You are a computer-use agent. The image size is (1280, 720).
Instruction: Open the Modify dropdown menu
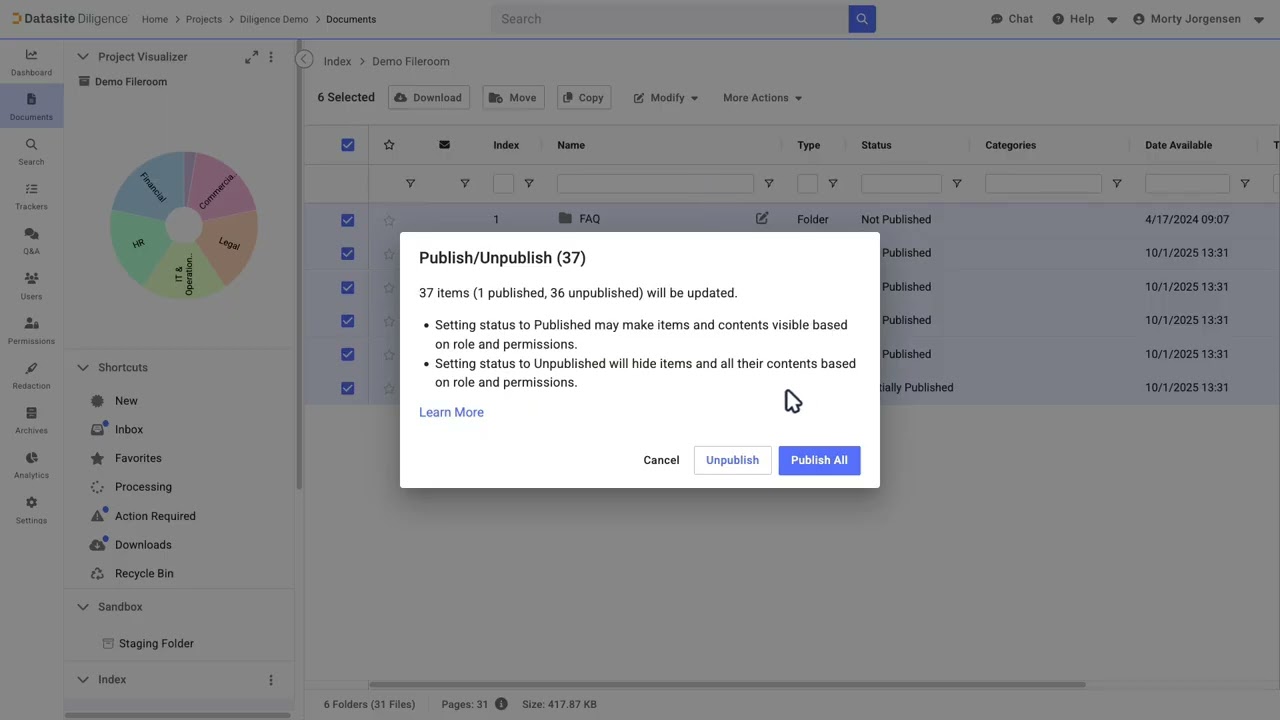tap(666, 98)
